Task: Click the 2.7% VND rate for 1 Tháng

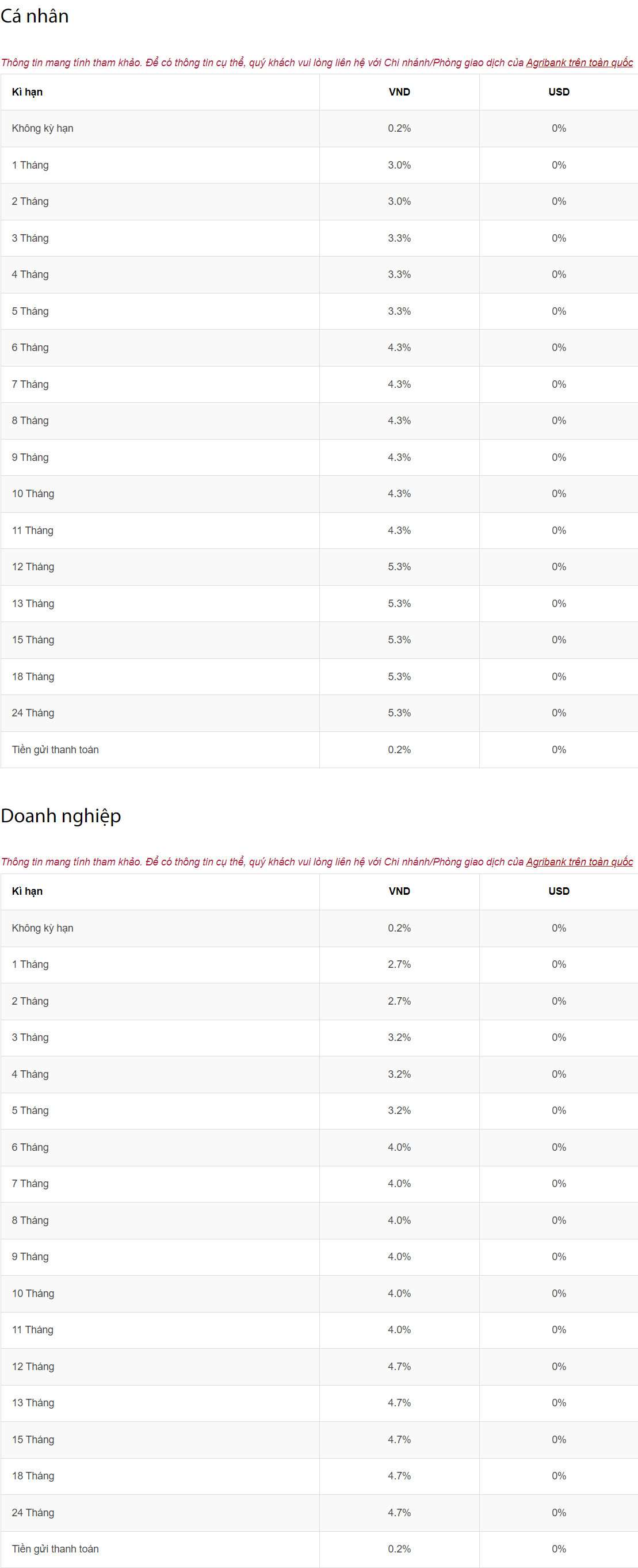Action: coord(399,964)
